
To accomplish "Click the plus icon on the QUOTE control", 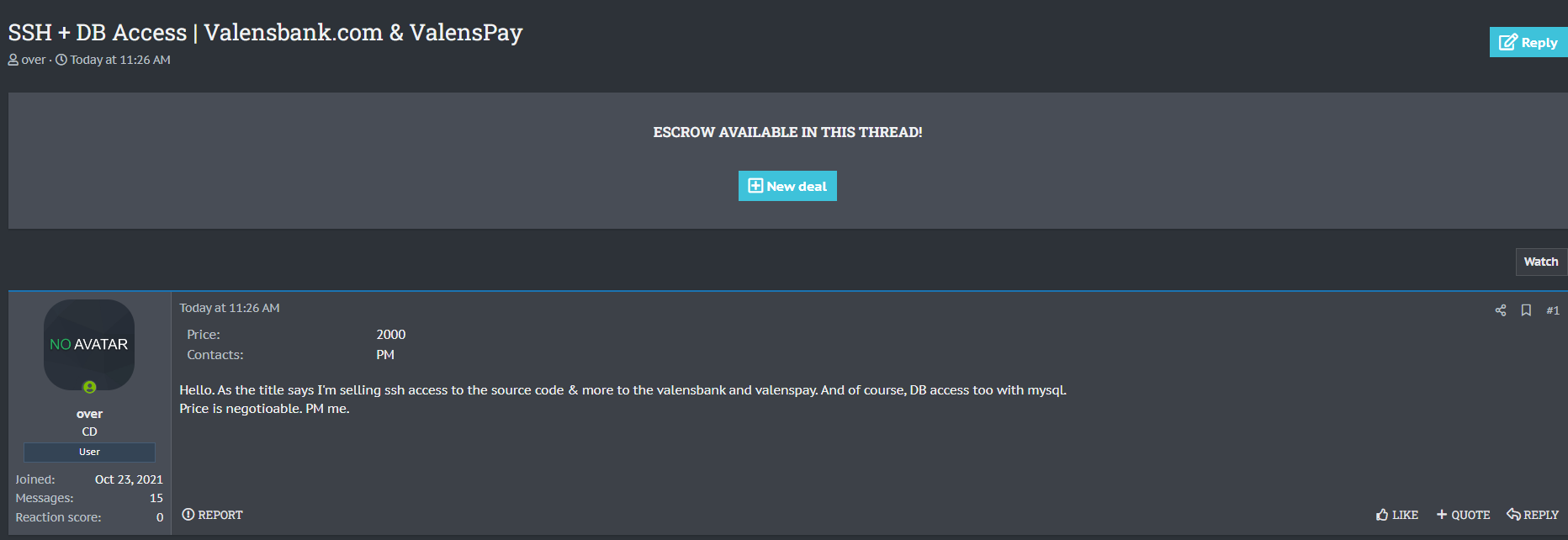I will pos(1440,515).
